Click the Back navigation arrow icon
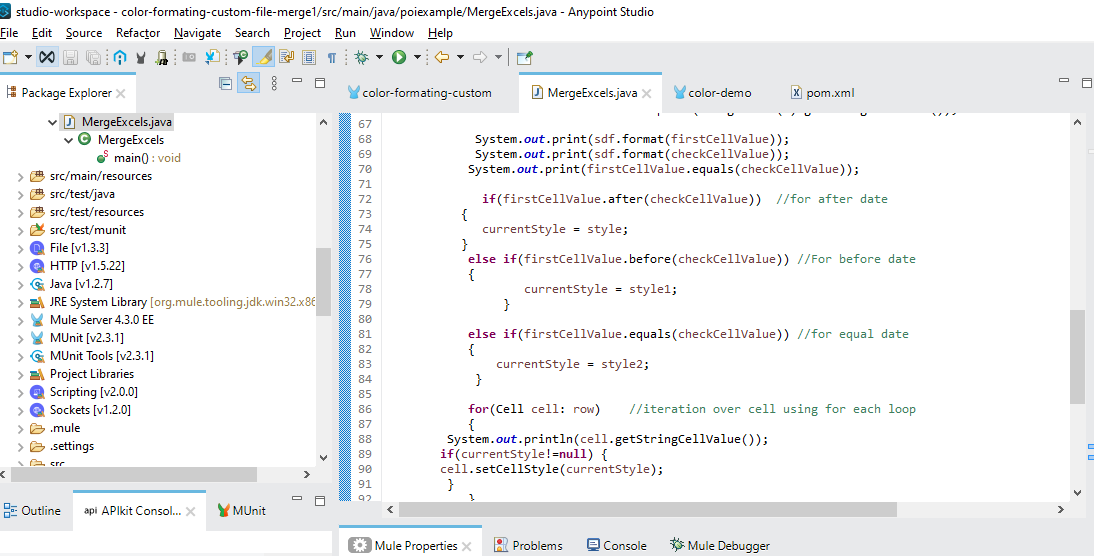Screen dimensions: 1094x556 [441, 57]
